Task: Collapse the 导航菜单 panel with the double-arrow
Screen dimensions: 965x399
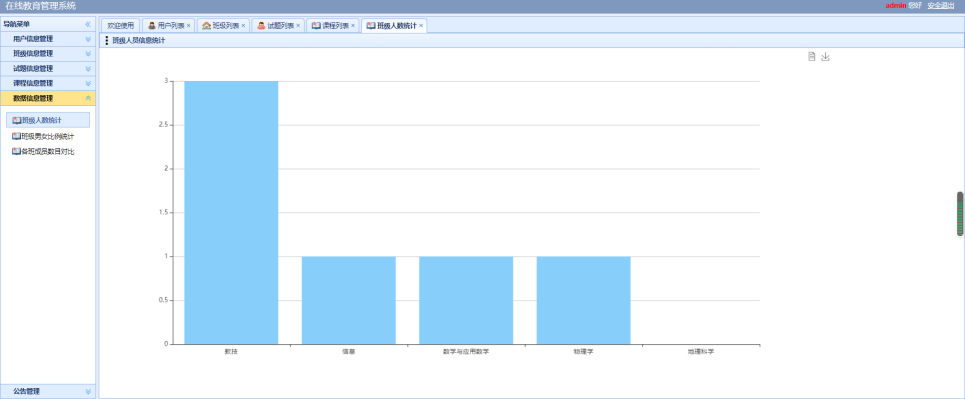Action: [88, 24]
